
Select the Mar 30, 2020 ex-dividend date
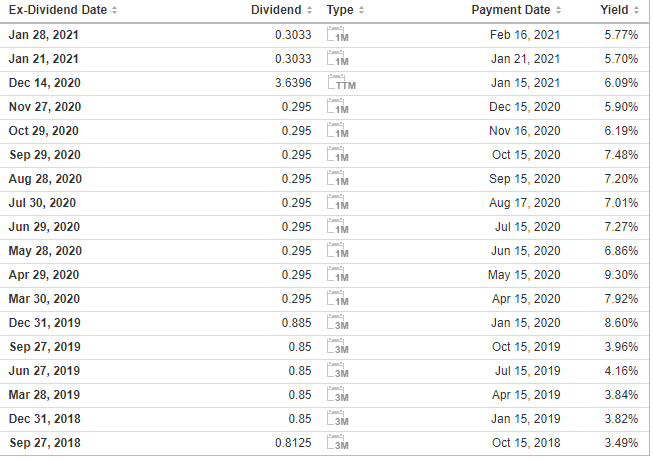pyautogui.click(x=45, y=299)
